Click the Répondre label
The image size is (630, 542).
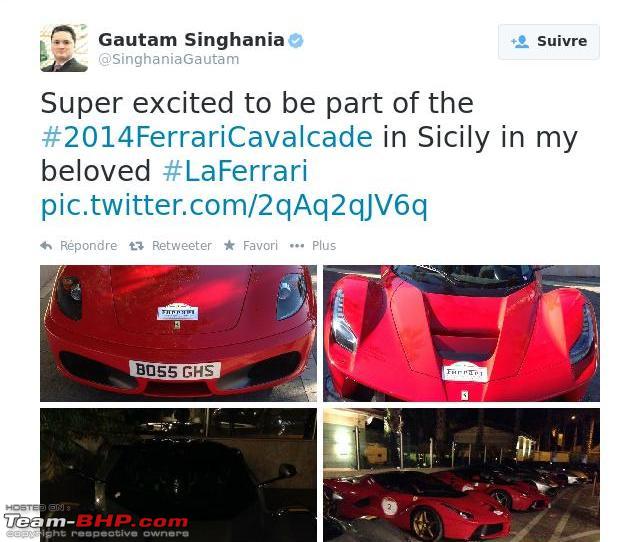tap(88, 245)
